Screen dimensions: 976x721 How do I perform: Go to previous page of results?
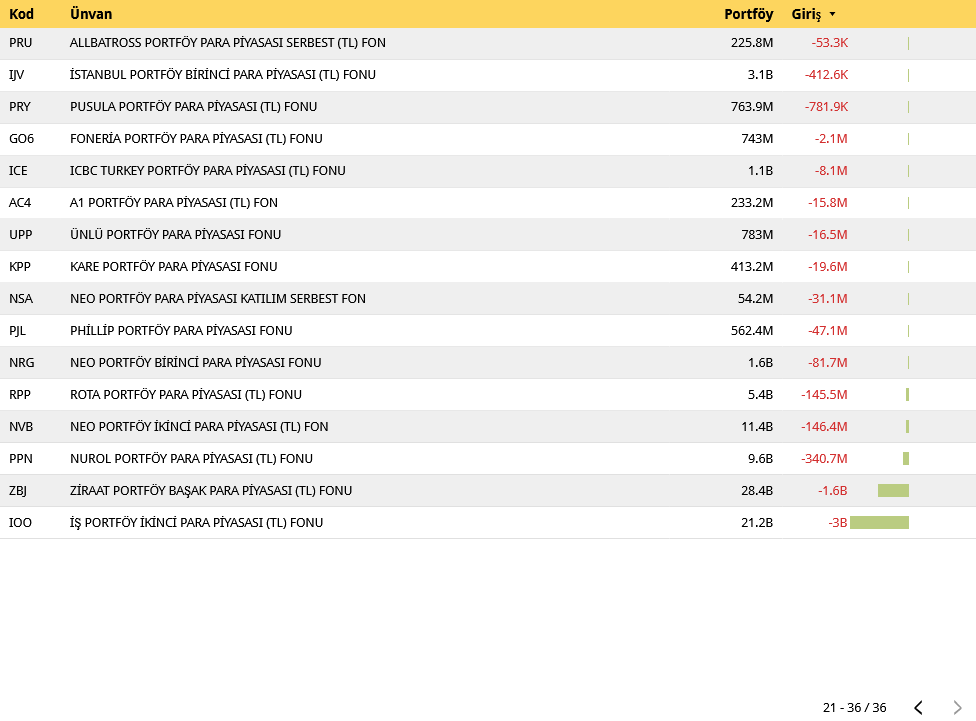pos(918,707)
